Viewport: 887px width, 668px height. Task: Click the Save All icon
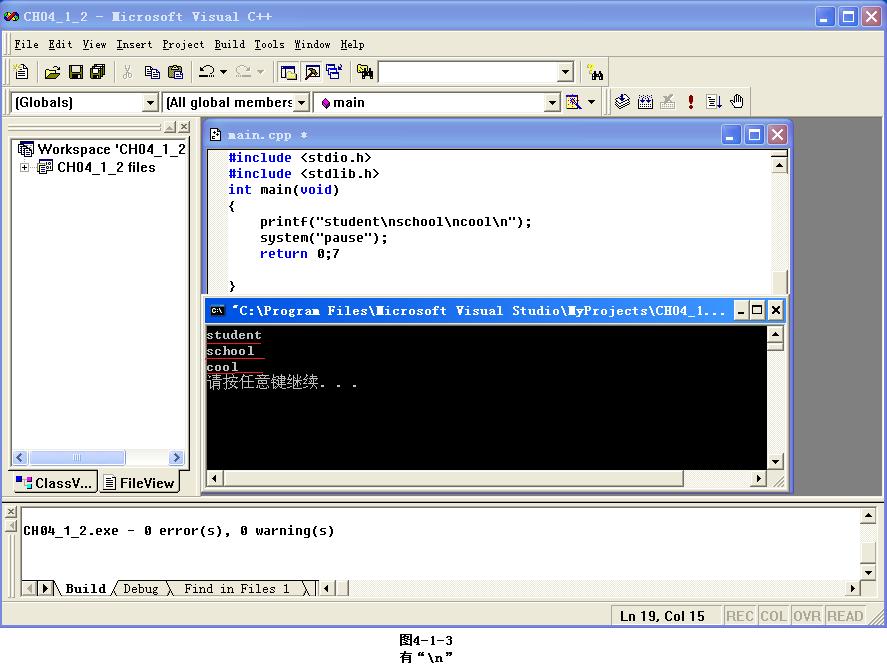pyautogui.click(x=97, y=72)
